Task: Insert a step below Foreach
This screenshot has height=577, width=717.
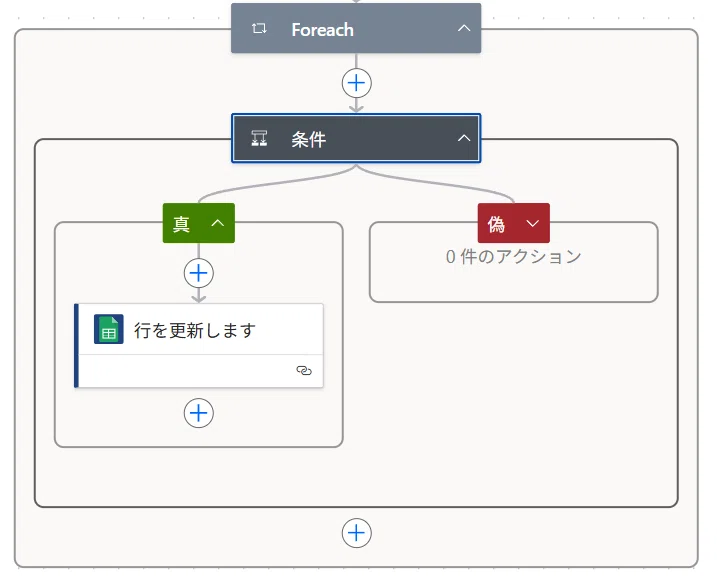Action: (x=356, y=83)
